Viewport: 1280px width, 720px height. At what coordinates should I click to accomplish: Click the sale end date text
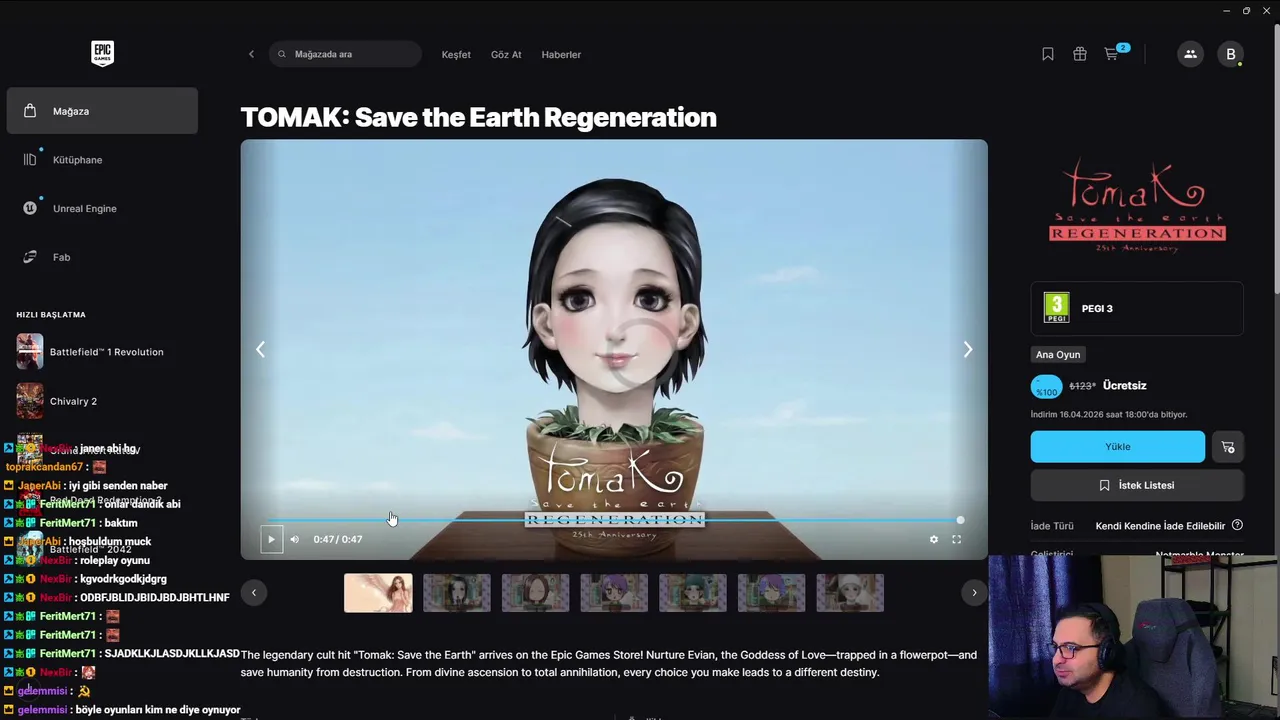(x=1109, y=414)
